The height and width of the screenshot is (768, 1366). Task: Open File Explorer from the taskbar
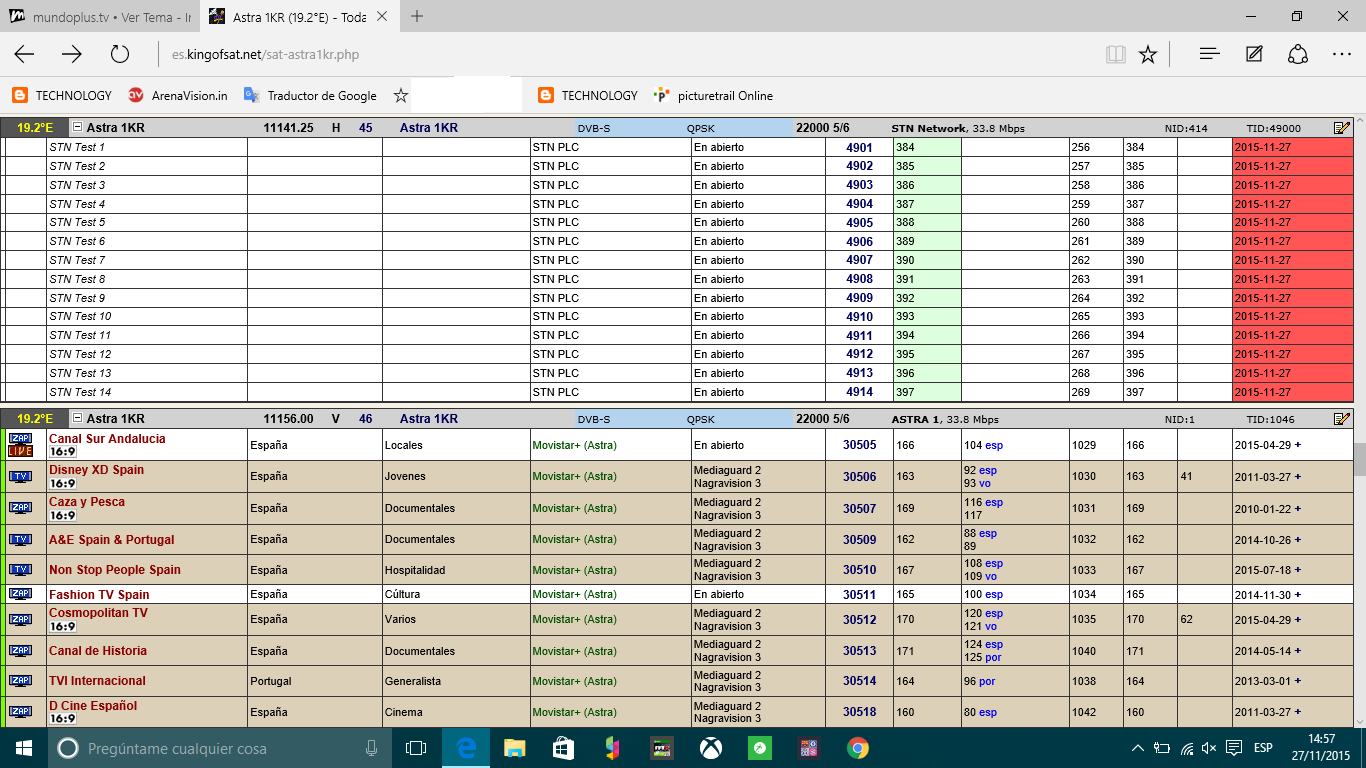click(x=515, y=748)
